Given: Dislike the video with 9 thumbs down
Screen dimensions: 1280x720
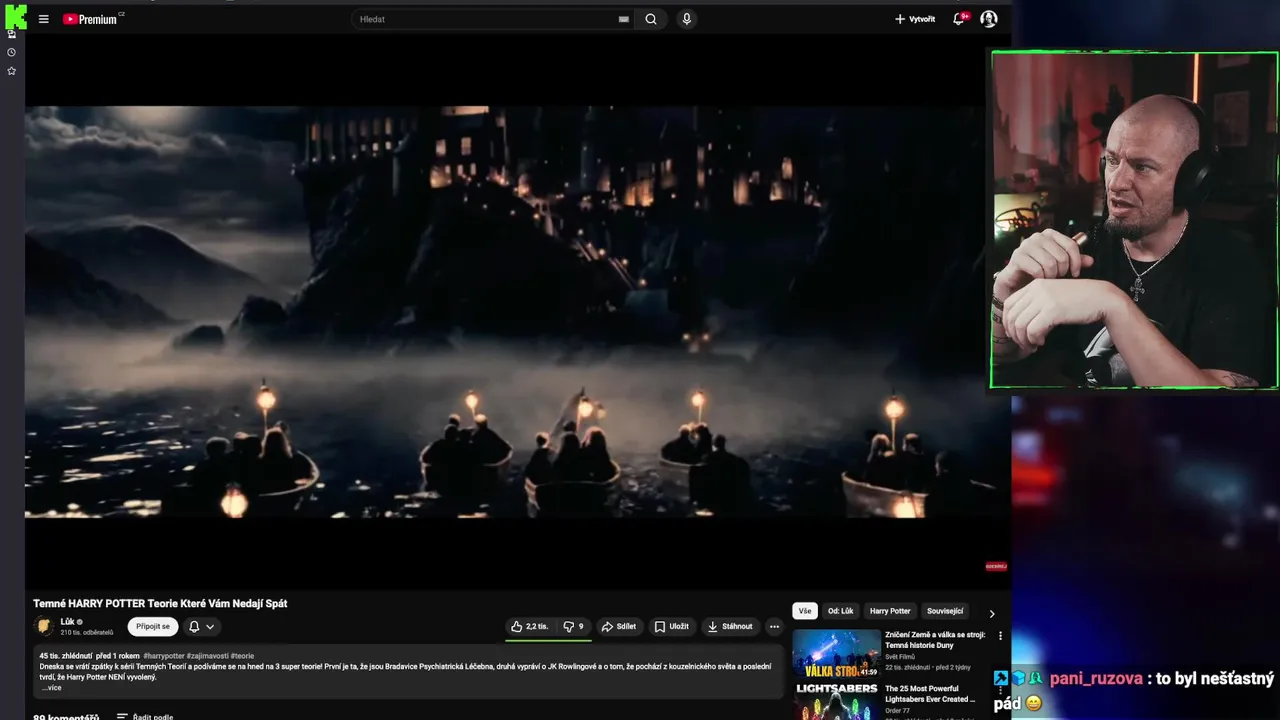Looking at the screenshot, I should tap(574, 627).
